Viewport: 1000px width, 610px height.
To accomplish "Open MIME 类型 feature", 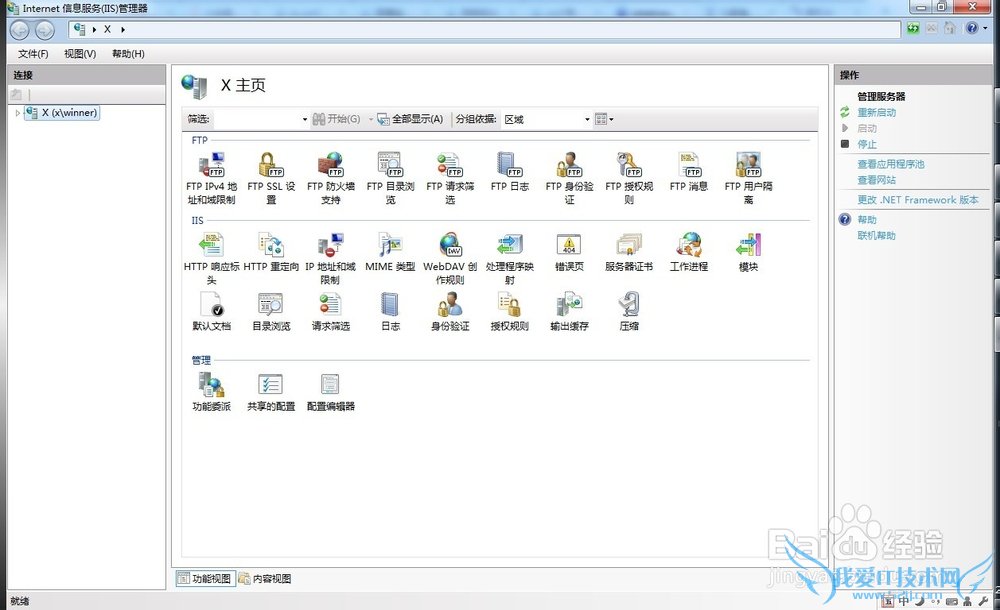I will point(390,252).
